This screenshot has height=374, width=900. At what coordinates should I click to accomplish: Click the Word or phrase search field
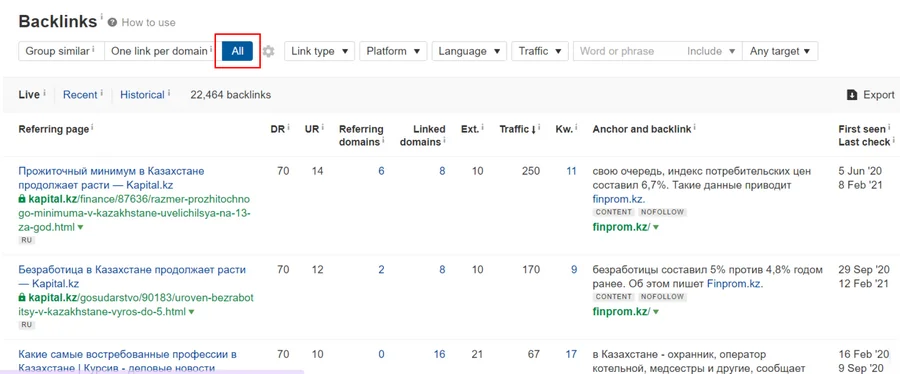click(627, 51)
